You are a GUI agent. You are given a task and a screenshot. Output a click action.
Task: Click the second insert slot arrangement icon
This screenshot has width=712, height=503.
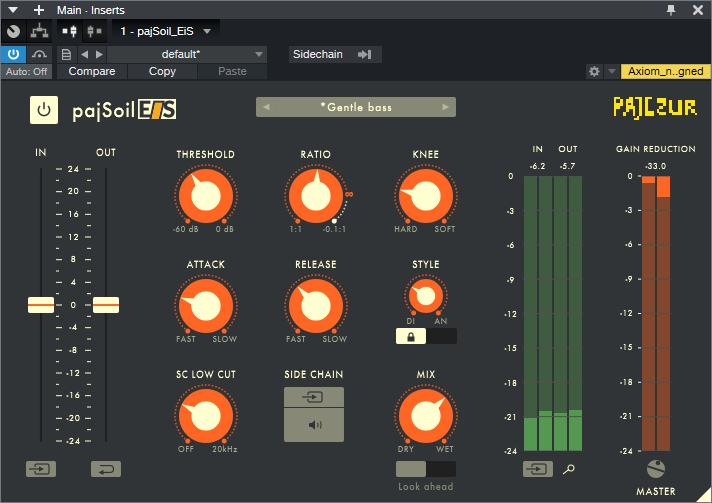tap(94, 31)
